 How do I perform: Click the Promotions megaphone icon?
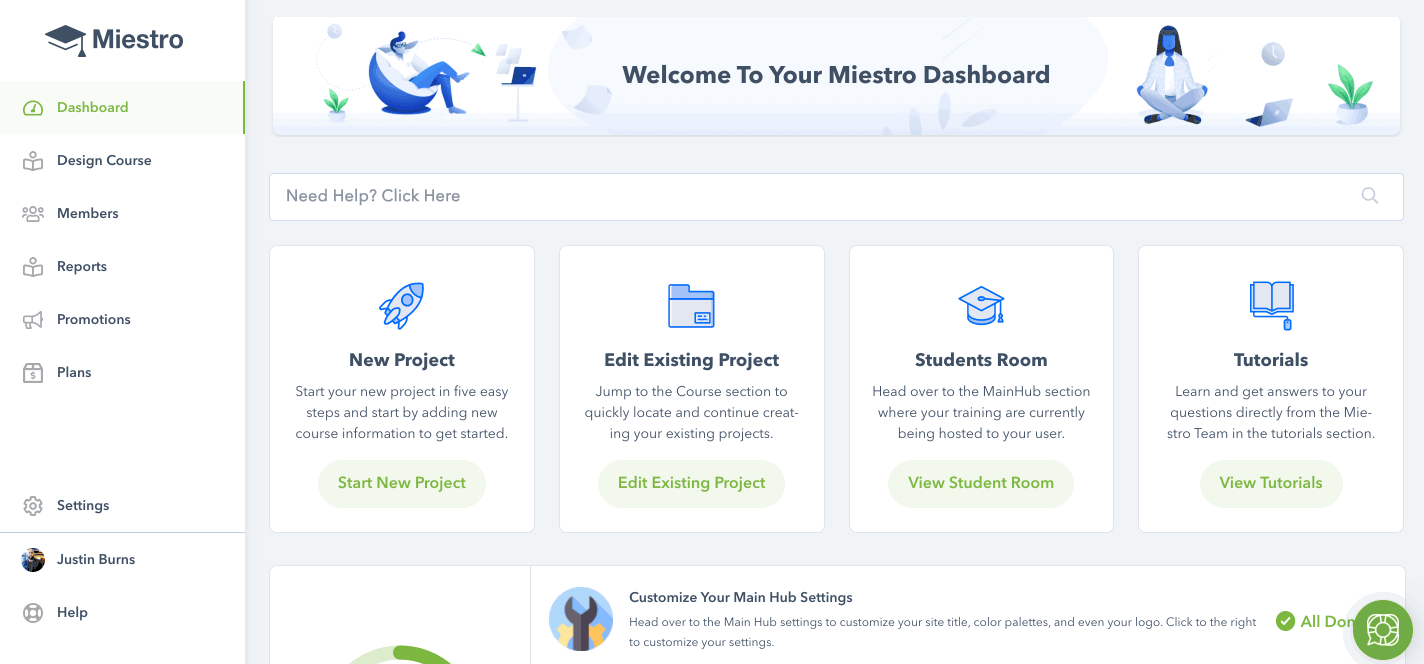(x=33, y=320)
